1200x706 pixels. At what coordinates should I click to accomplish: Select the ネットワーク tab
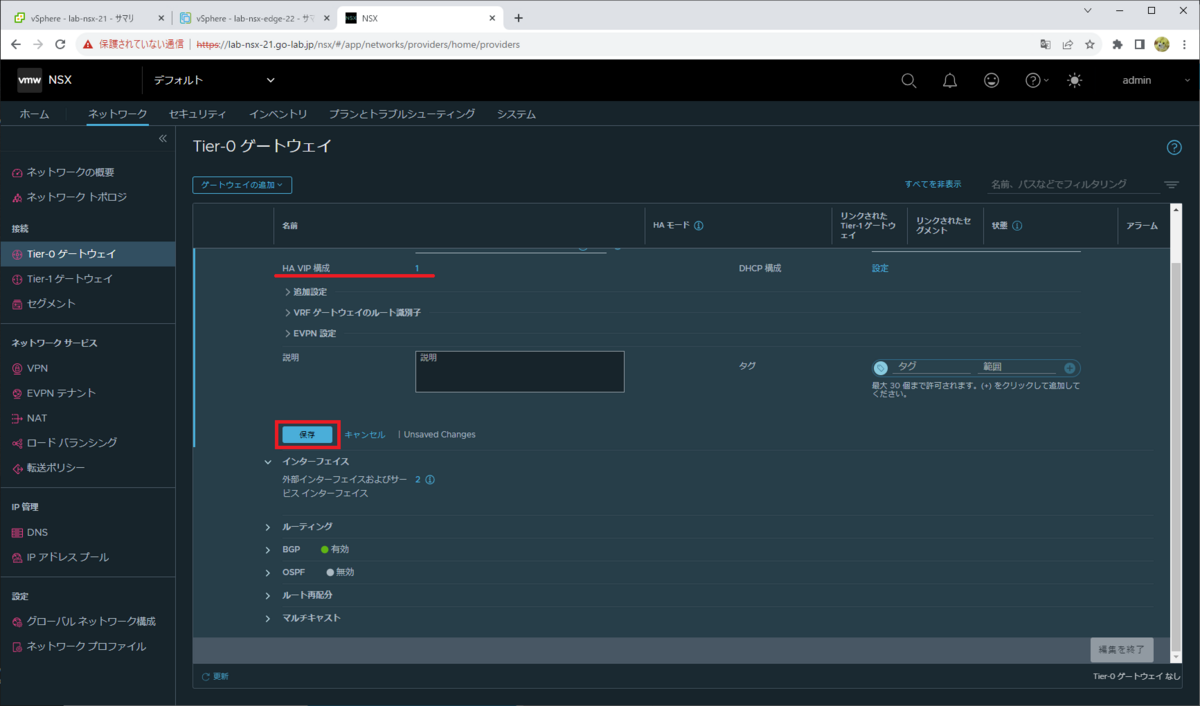coord(118,114)
